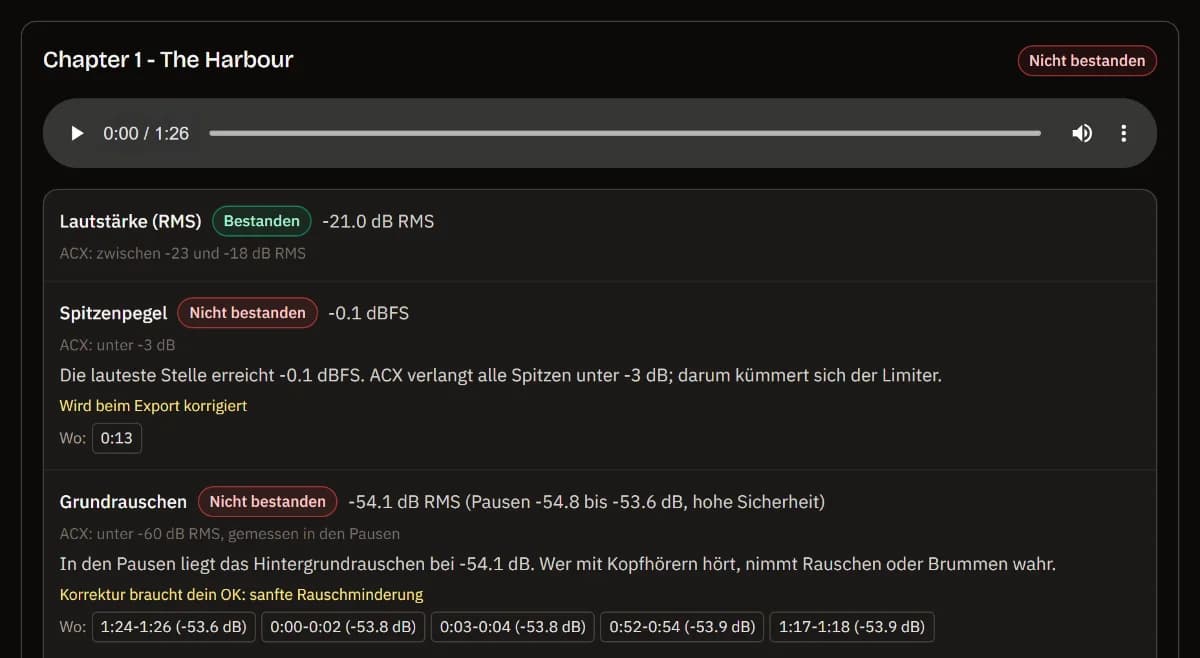The image size is (1200, 658).
Task: Click the 'Spitzenpegel' heading
Action: tap(114, 313)
